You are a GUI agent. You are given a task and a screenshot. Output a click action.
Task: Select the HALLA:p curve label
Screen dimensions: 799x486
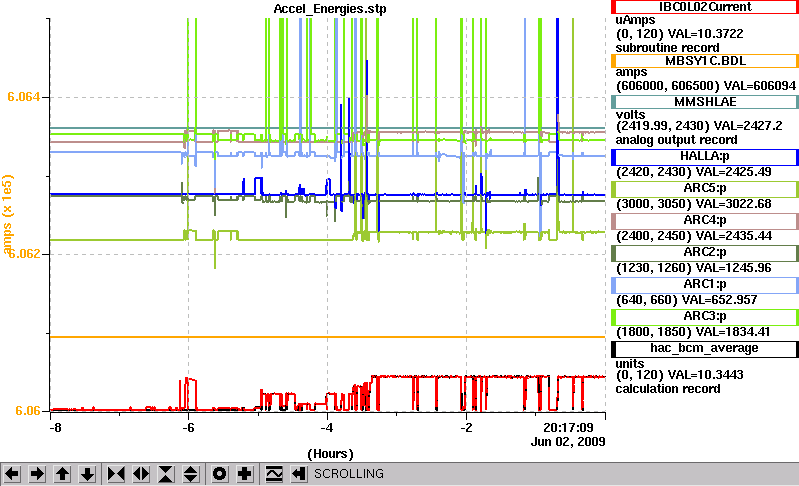pyautogui.click(x=705, y=156)
